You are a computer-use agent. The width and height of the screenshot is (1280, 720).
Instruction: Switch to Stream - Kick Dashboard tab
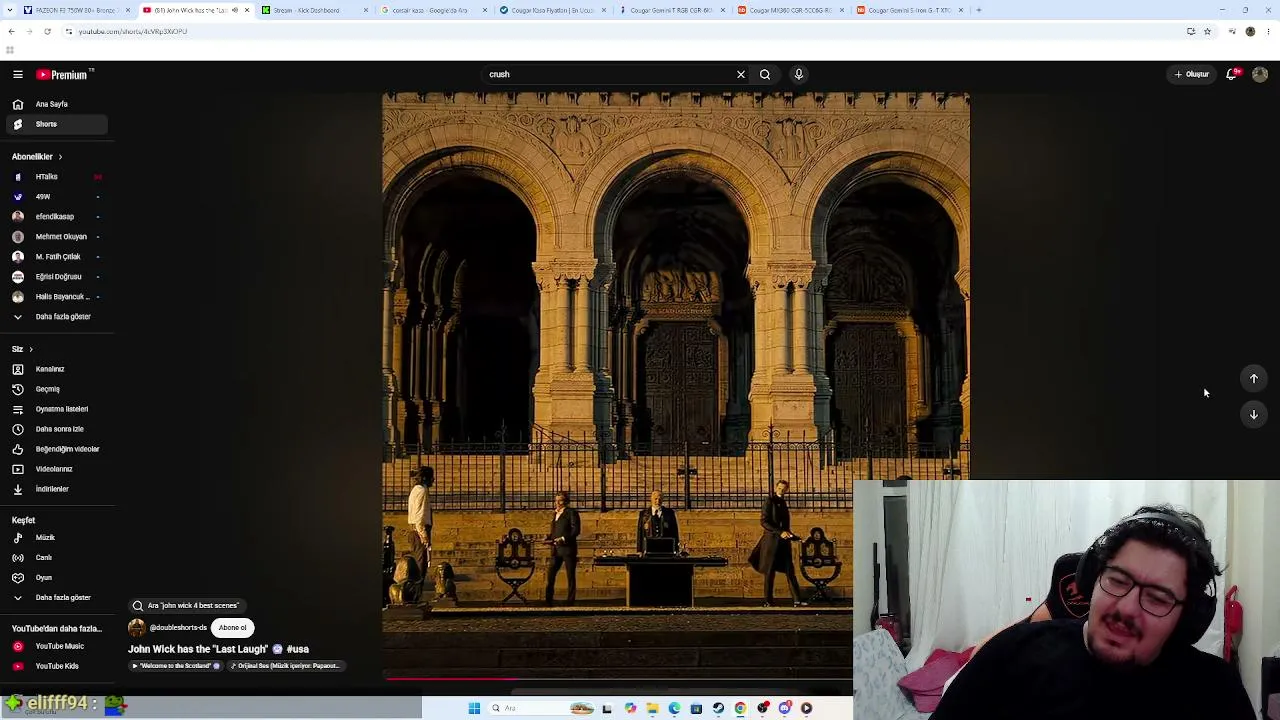coord(314,10)
